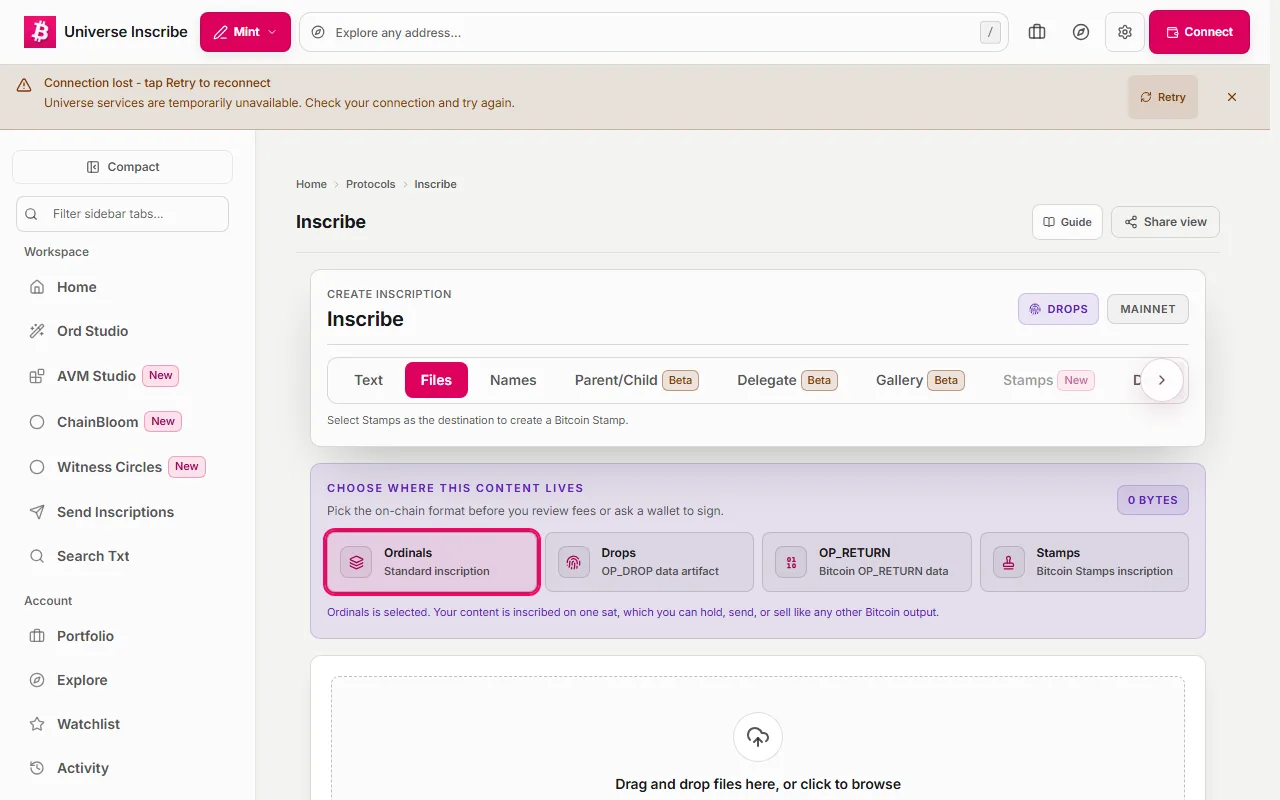Switch to the Names tab
This screenshot has height=800, width=1280.
[513, 380]
